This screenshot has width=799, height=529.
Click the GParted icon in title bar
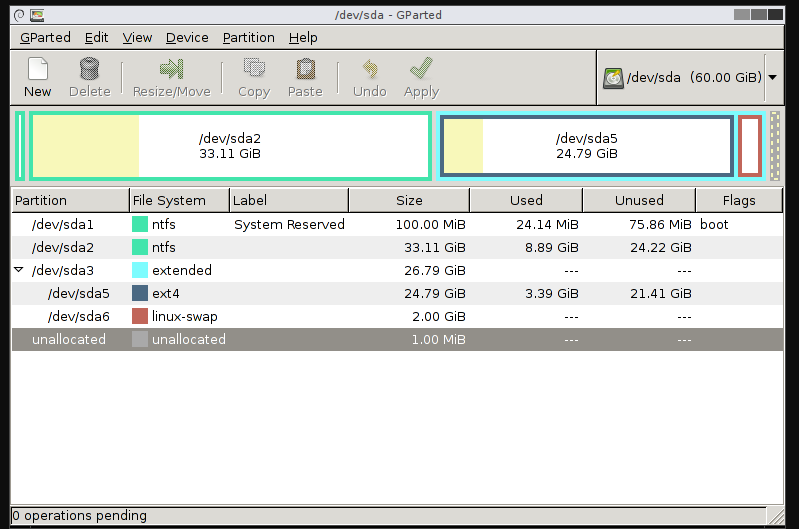coord(37,15)
